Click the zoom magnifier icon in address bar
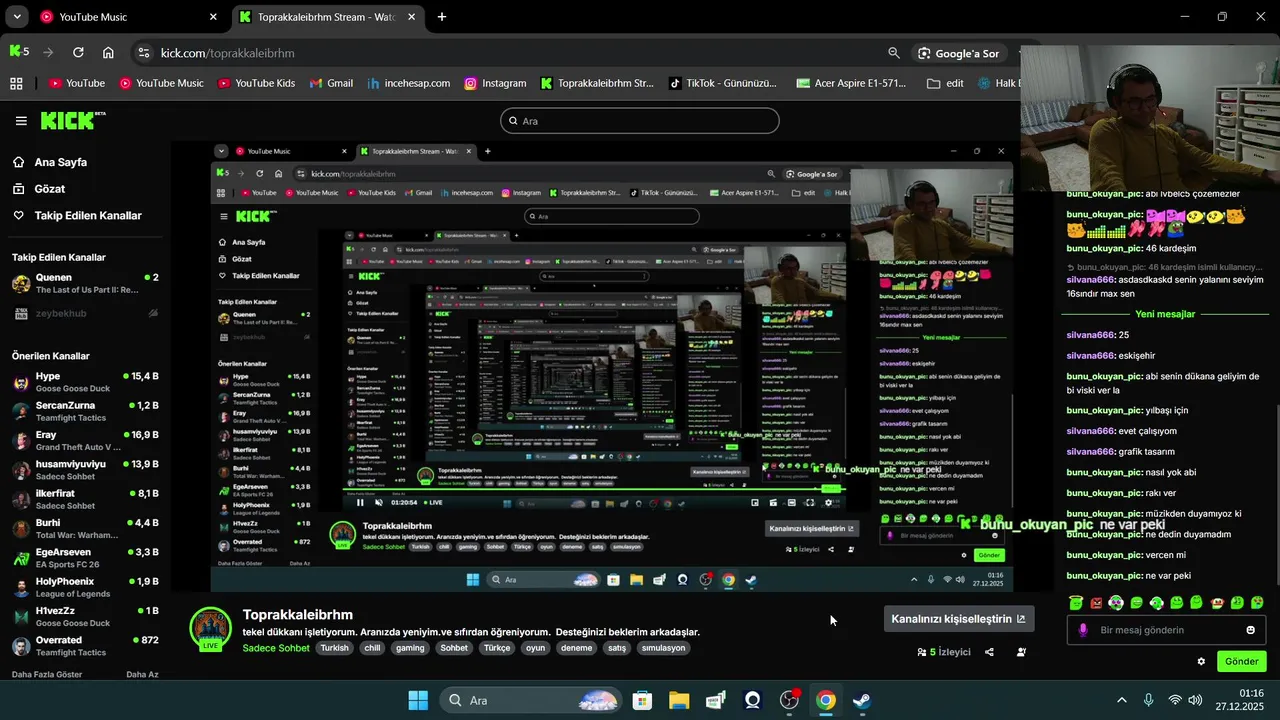Image resolution: width=1280 pixels, height=720 pixels. (894, 53)
